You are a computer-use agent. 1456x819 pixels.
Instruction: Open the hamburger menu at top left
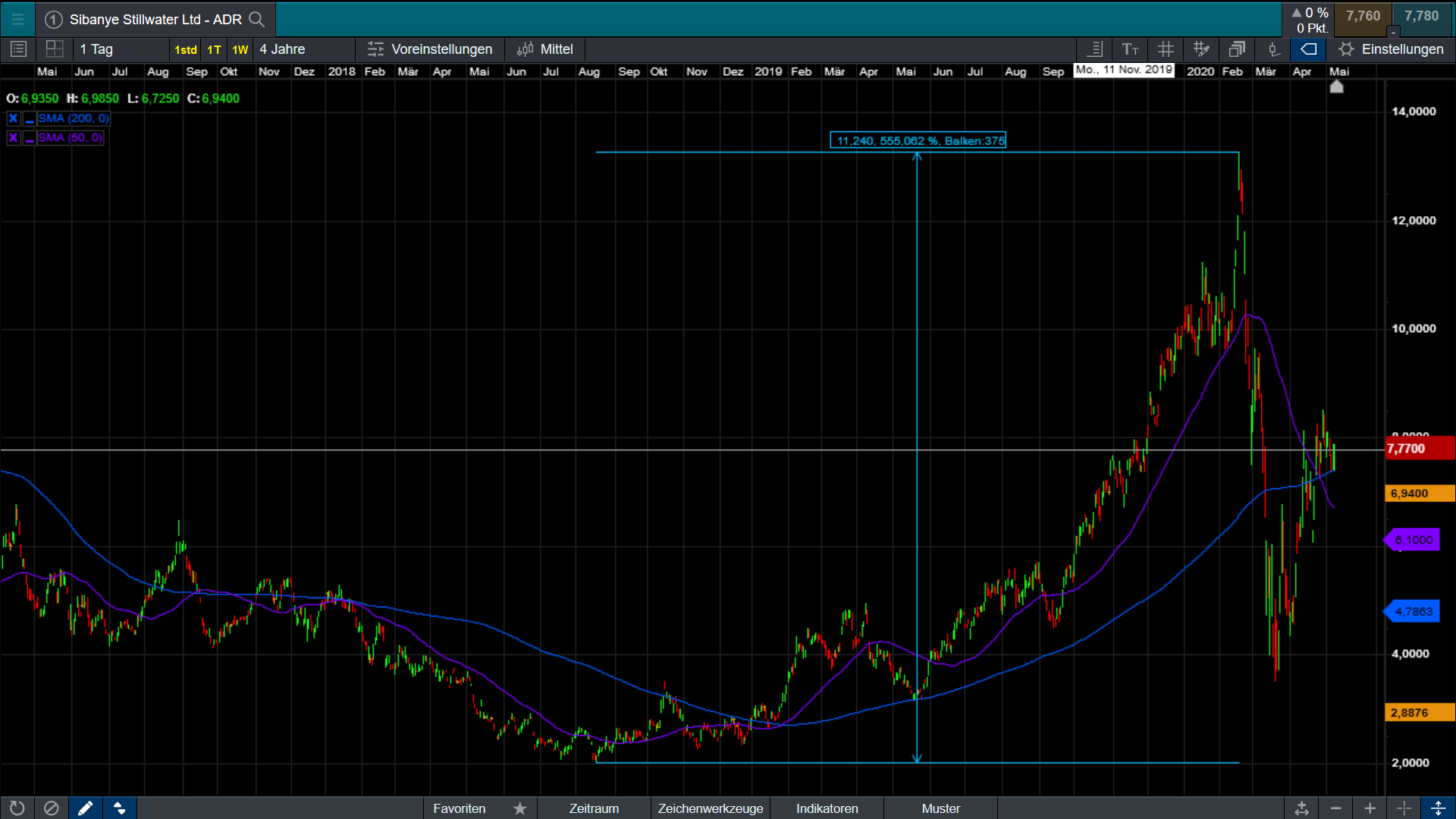(17, 20)
